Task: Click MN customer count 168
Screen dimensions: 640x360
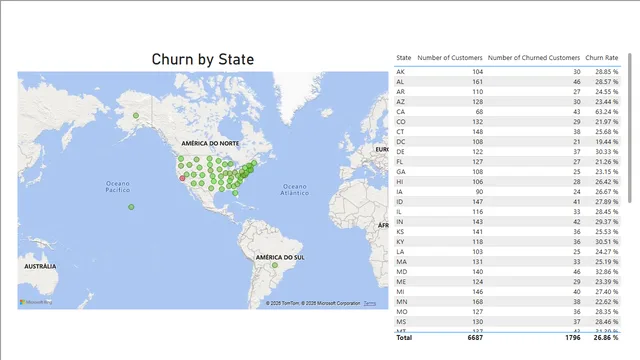Action: (477, 302)
